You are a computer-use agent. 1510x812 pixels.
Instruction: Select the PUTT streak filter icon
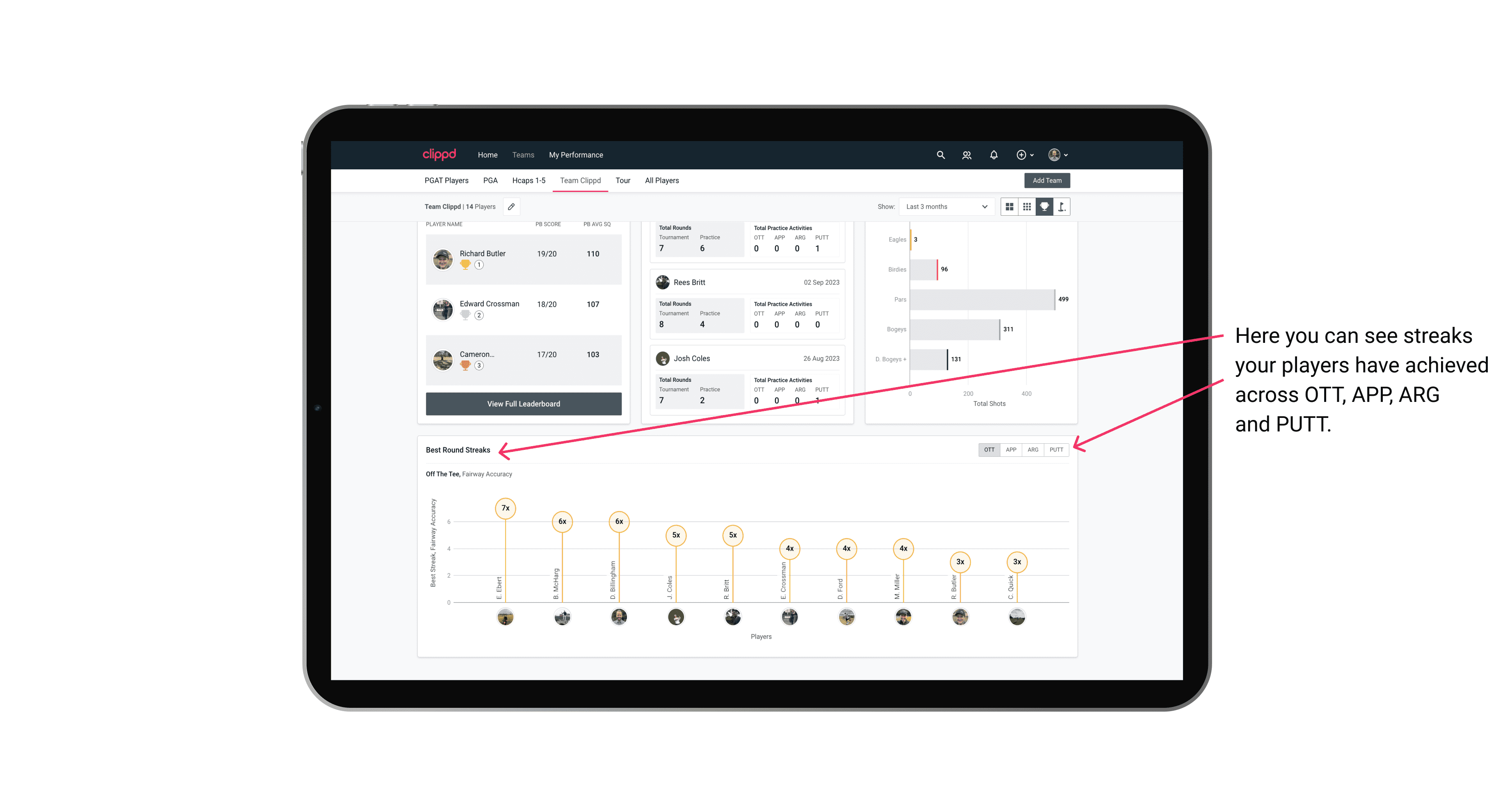(x=1057, y=449)
